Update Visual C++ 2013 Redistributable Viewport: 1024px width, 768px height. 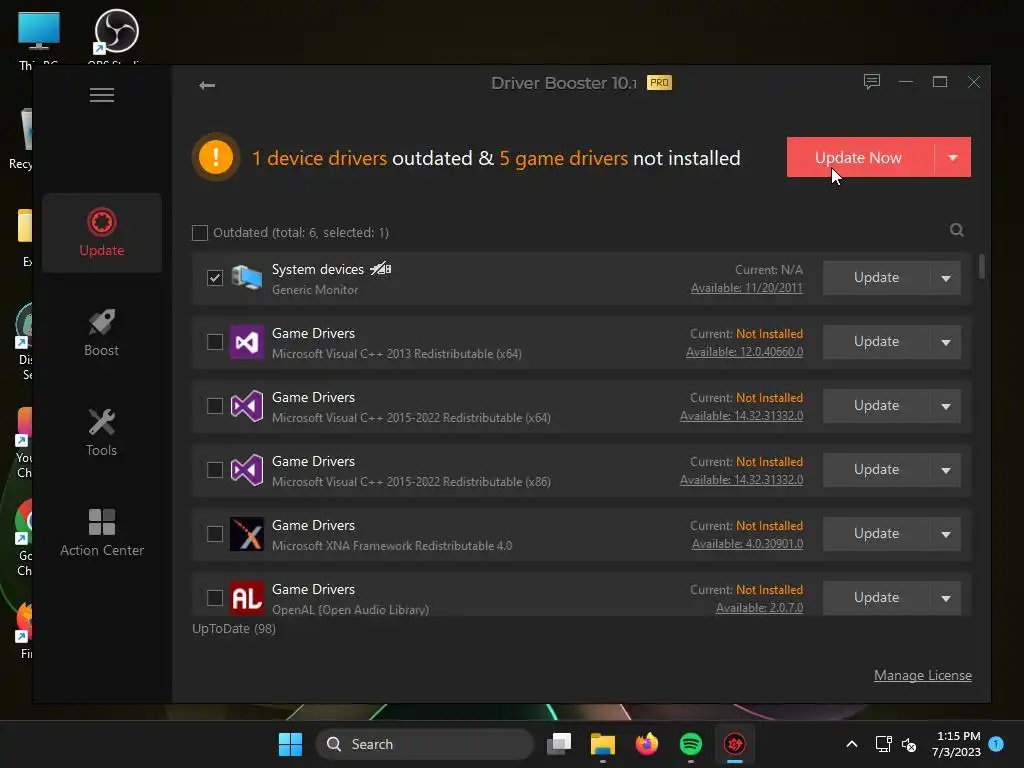876,342
